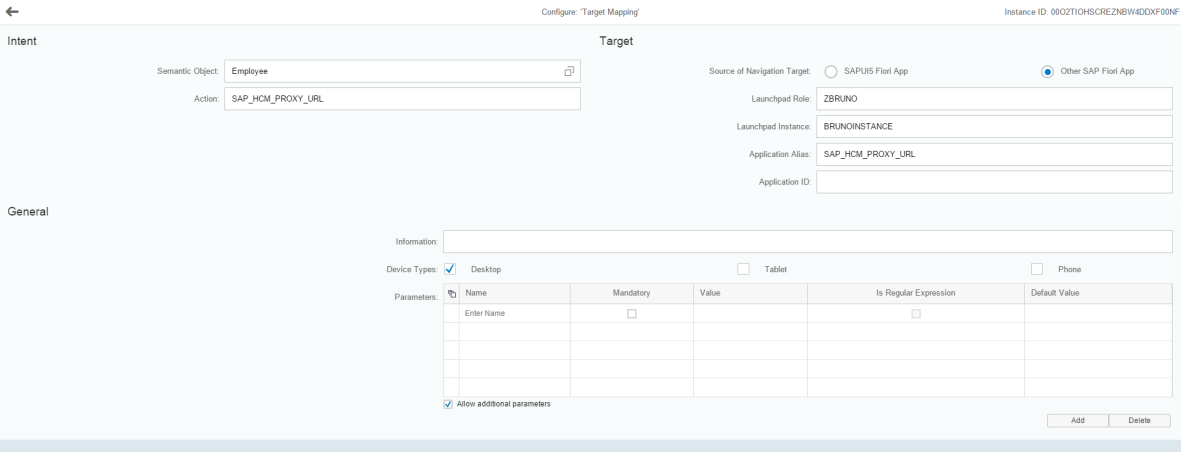Click into the Action input field

coord(402,99)
